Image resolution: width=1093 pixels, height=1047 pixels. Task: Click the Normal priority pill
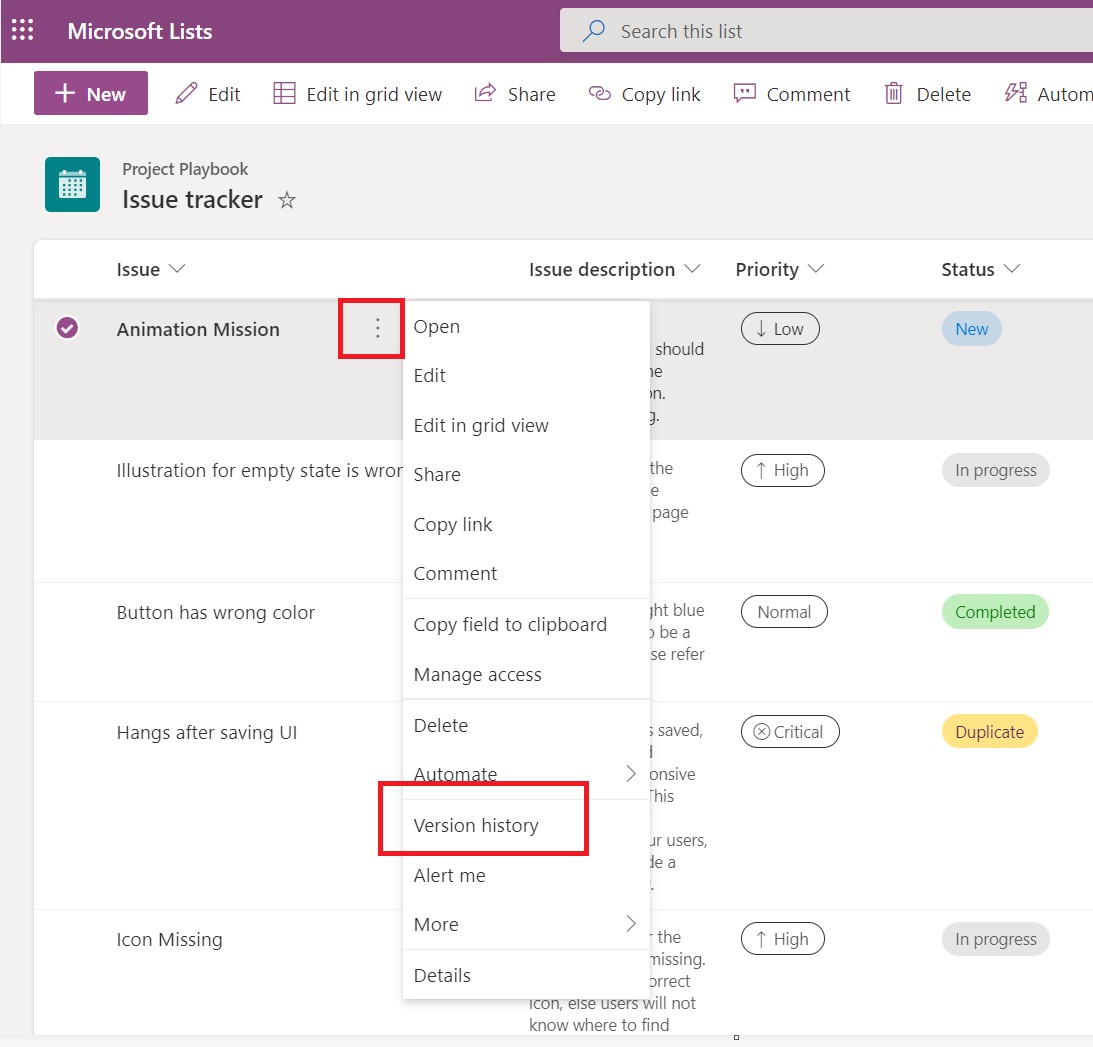784,611
